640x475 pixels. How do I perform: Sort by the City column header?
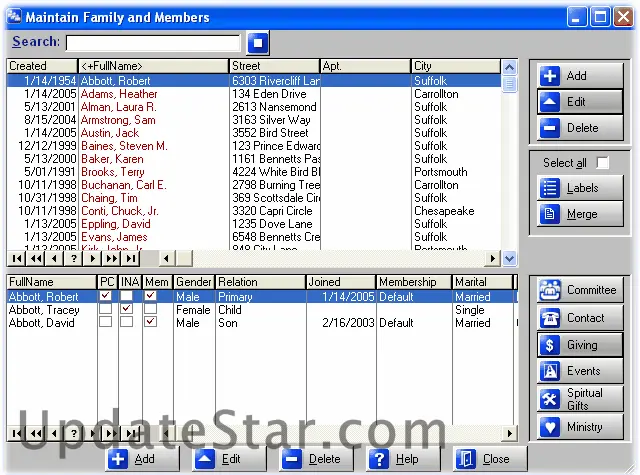(456, 66)
